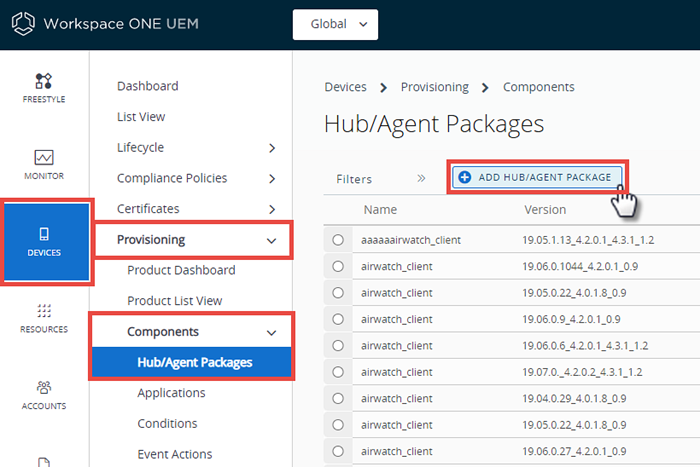The image size is (700, 467).
Task: Open Event Actions under Components
Action: pyautogui.click(x=175, y=454)
